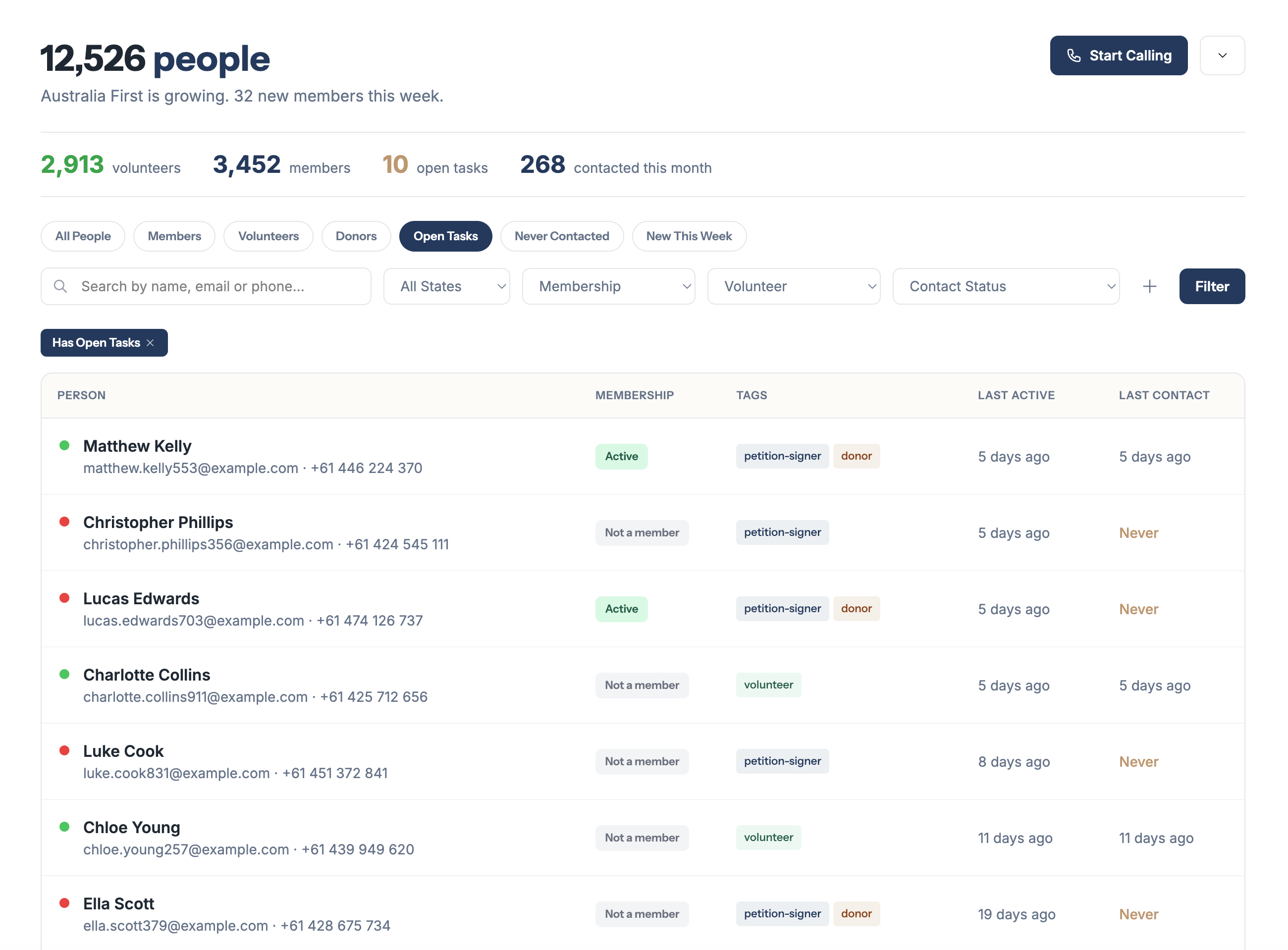Click the green status dot beside Chloe Young
This screenshot has width=1288, height=950.
tap(64, 827)
